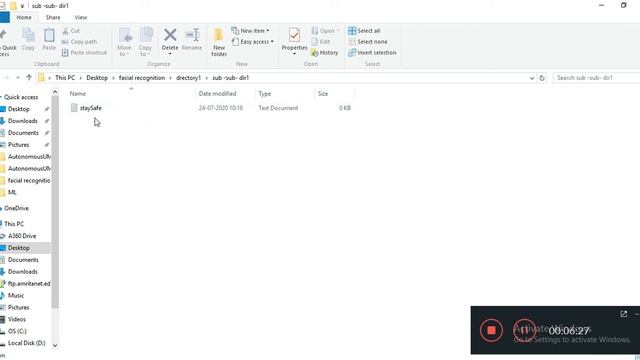Image resolution: width=640 pixels, height=360 pixels.
Task: Click the Delete X icon
Action: [x=170, y=35]
